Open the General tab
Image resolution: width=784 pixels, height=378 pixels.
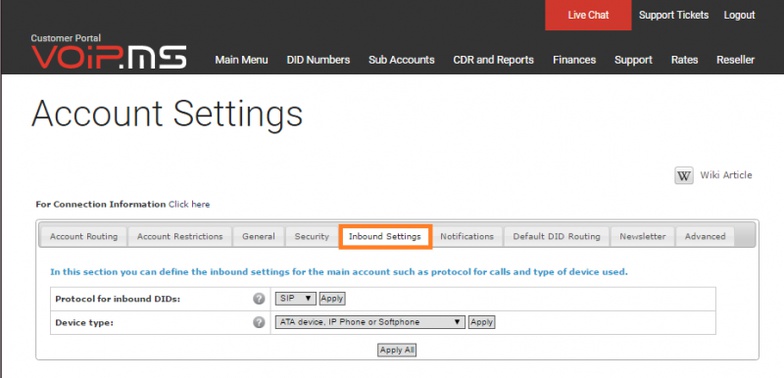(258, 236)
